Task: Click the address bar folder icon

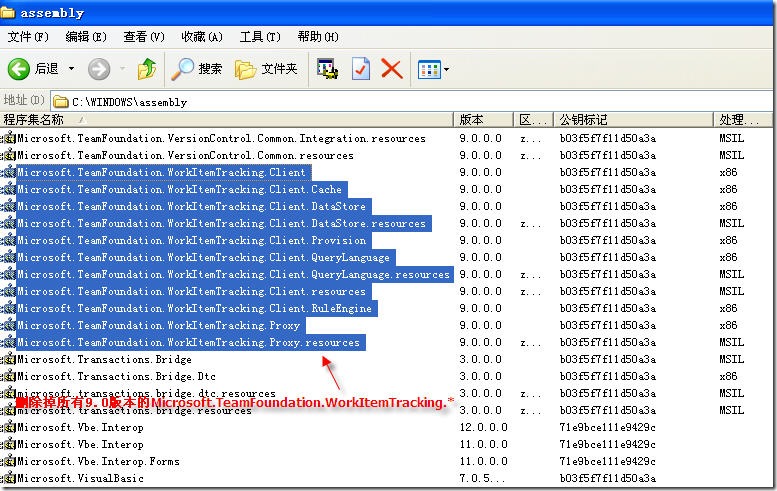Action: [x=60, y=102]
